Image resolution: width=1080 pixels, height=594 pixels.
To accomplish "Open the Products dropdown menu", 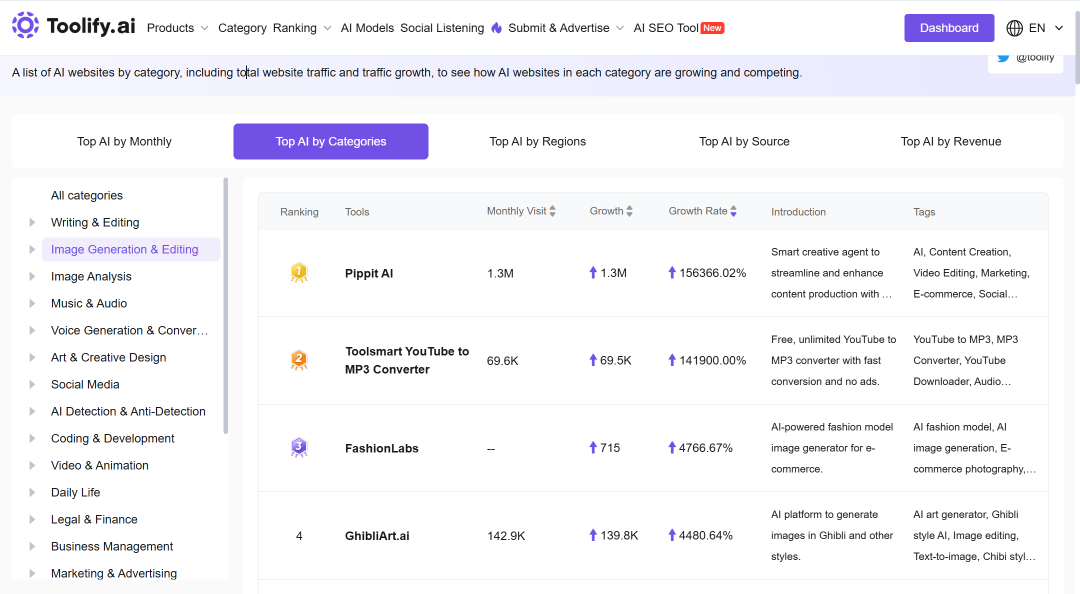I will point(177,28).
